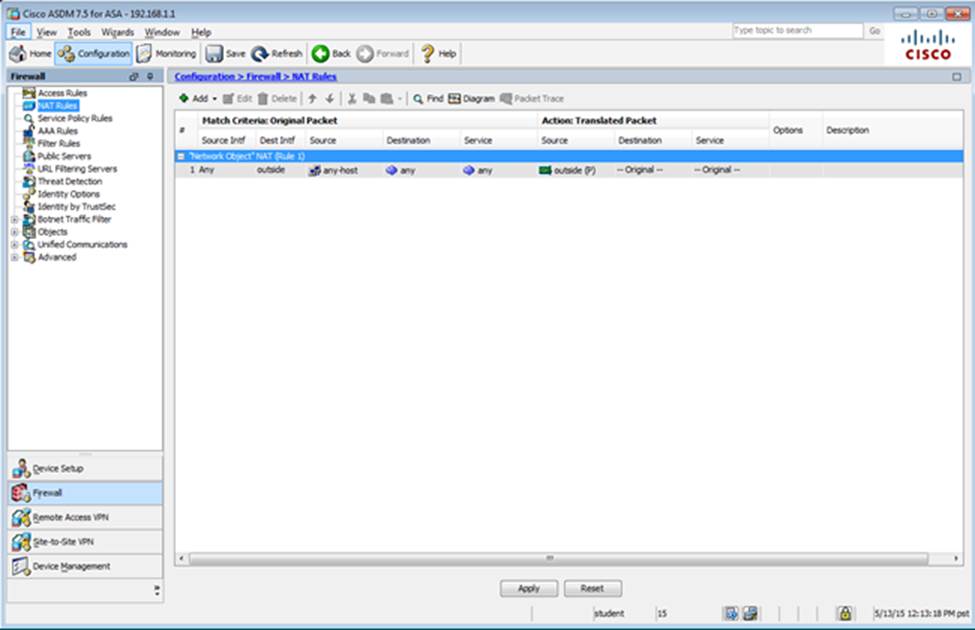Expand the Objects tree node

click(14, 232)
